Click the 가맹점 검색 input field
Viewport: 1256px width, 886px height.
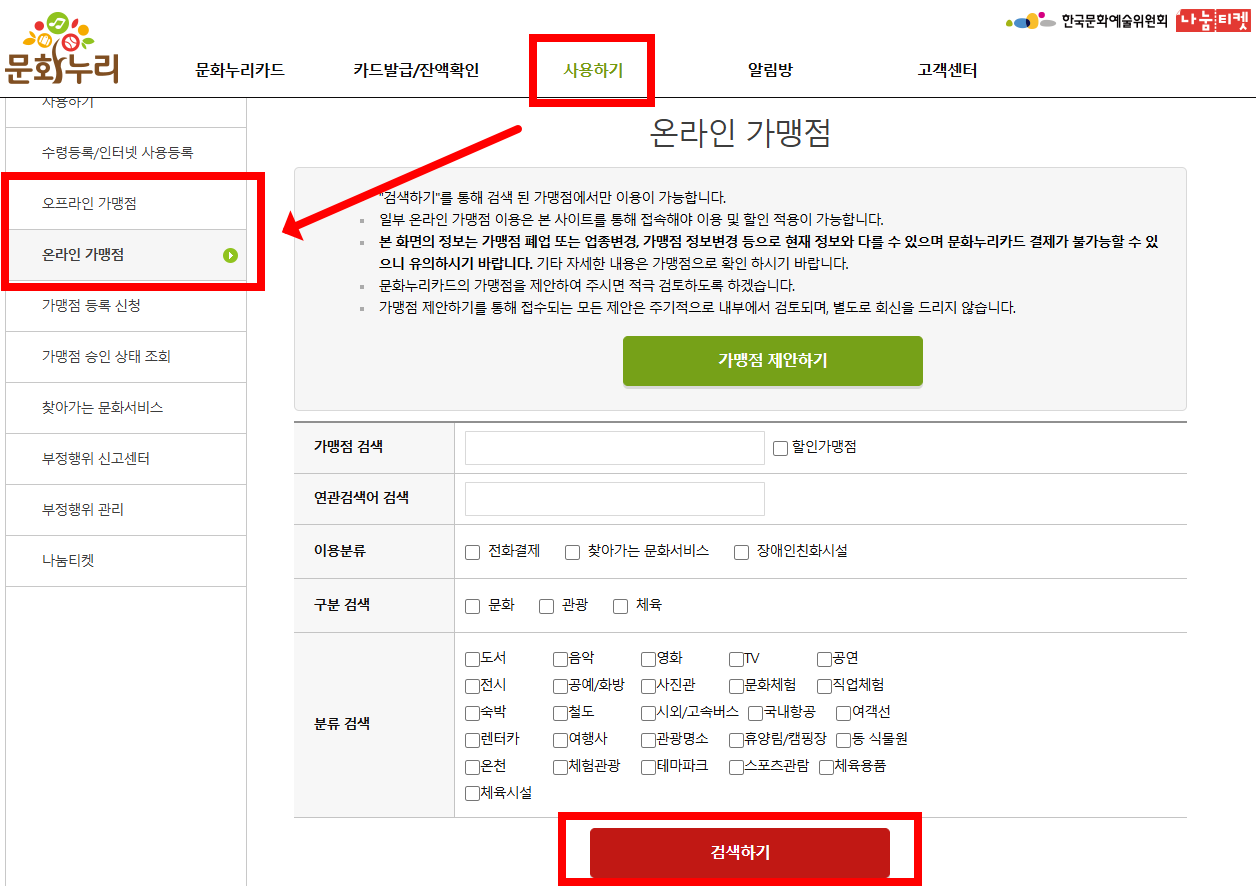click(613, 448)
